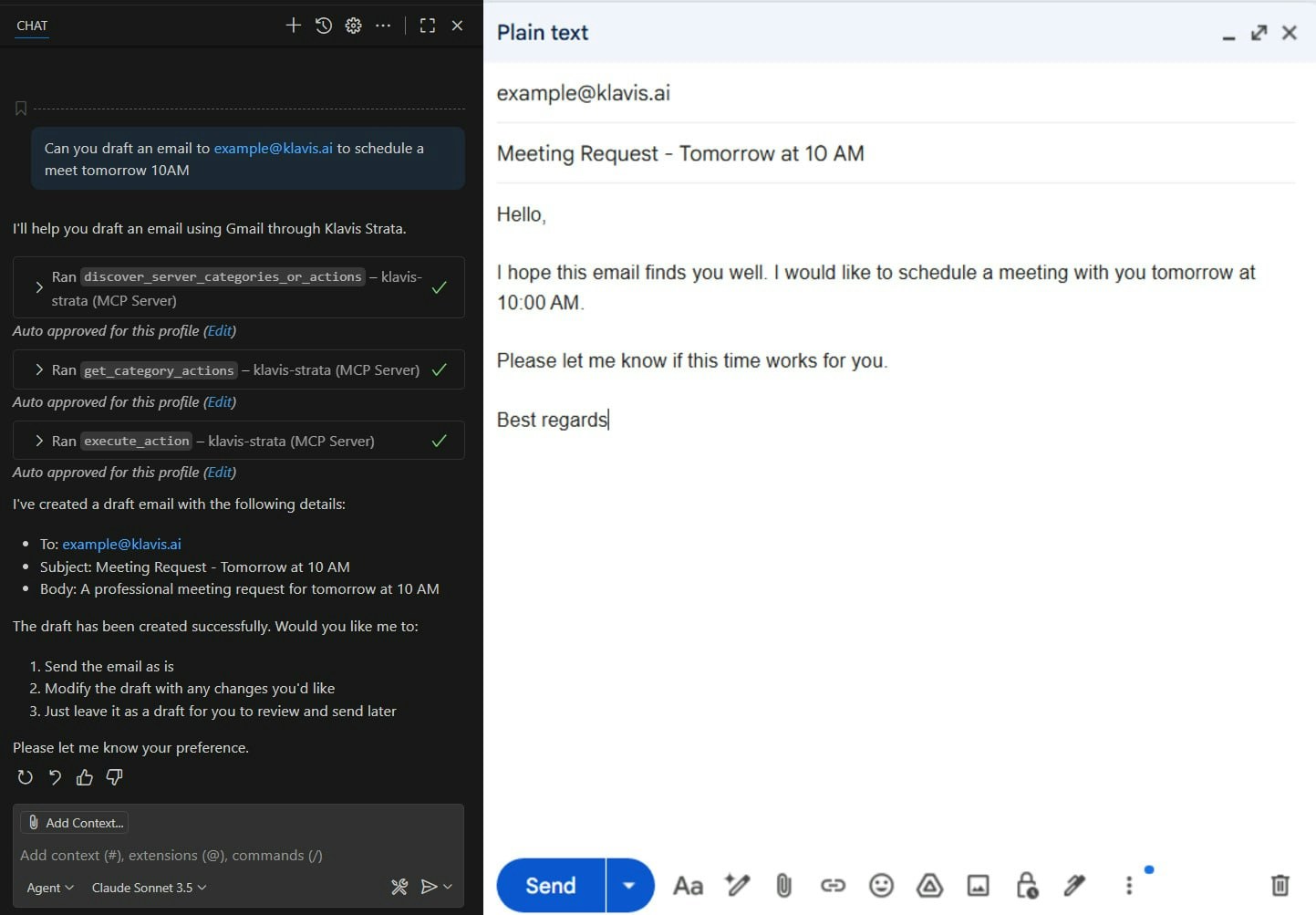Click Edit link under execute_action approval

coord(220,473)
